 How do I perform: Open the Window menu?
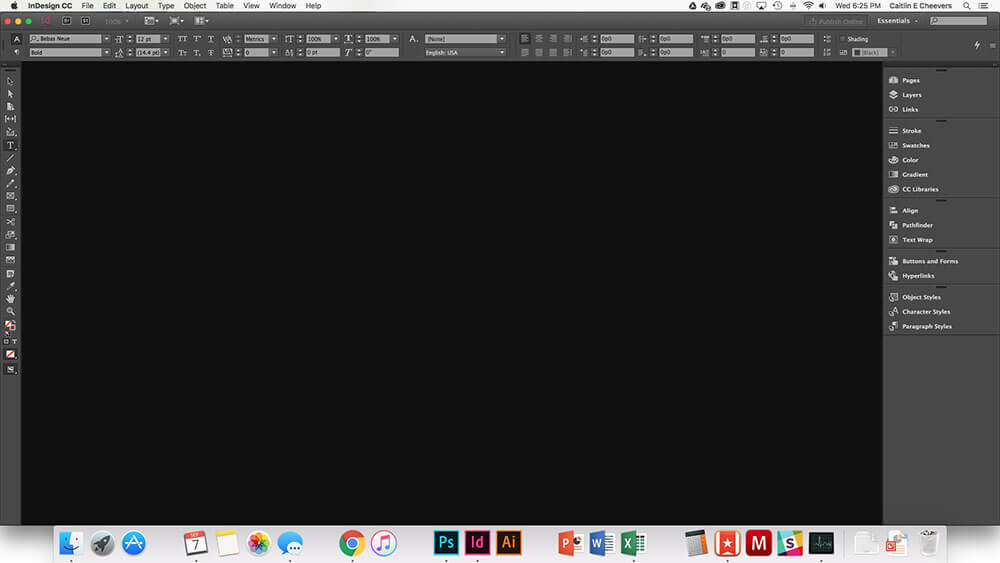click(283, 6)
